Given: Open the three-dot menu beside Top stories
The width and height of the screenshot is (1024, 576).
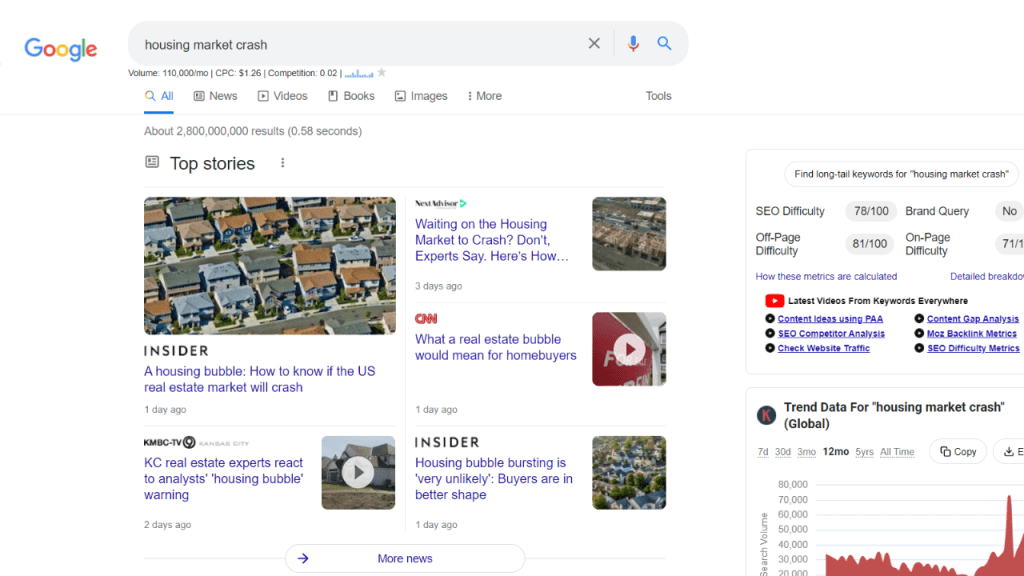Looking at the screenshot, I should point(282,162).
